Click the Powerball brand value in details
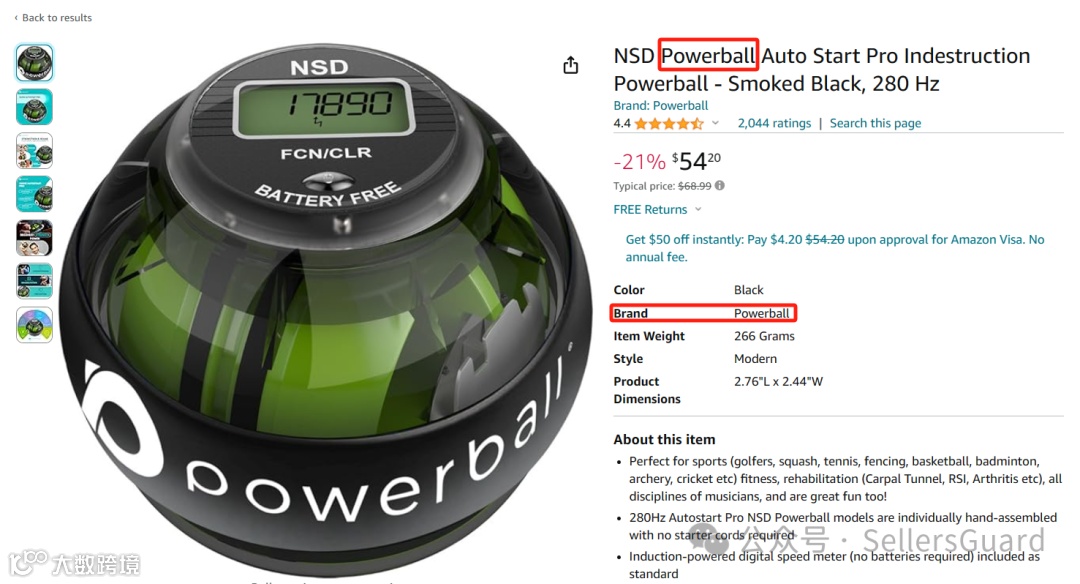Viewport: 1080px width, 584px height. point(761,313)
